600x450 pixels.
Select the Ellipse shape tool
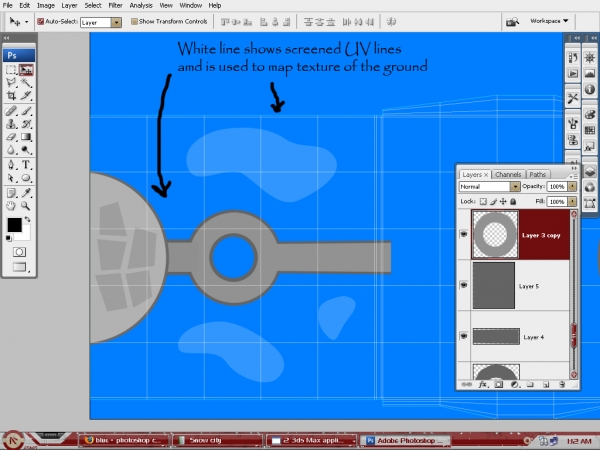tap(26, 178)
